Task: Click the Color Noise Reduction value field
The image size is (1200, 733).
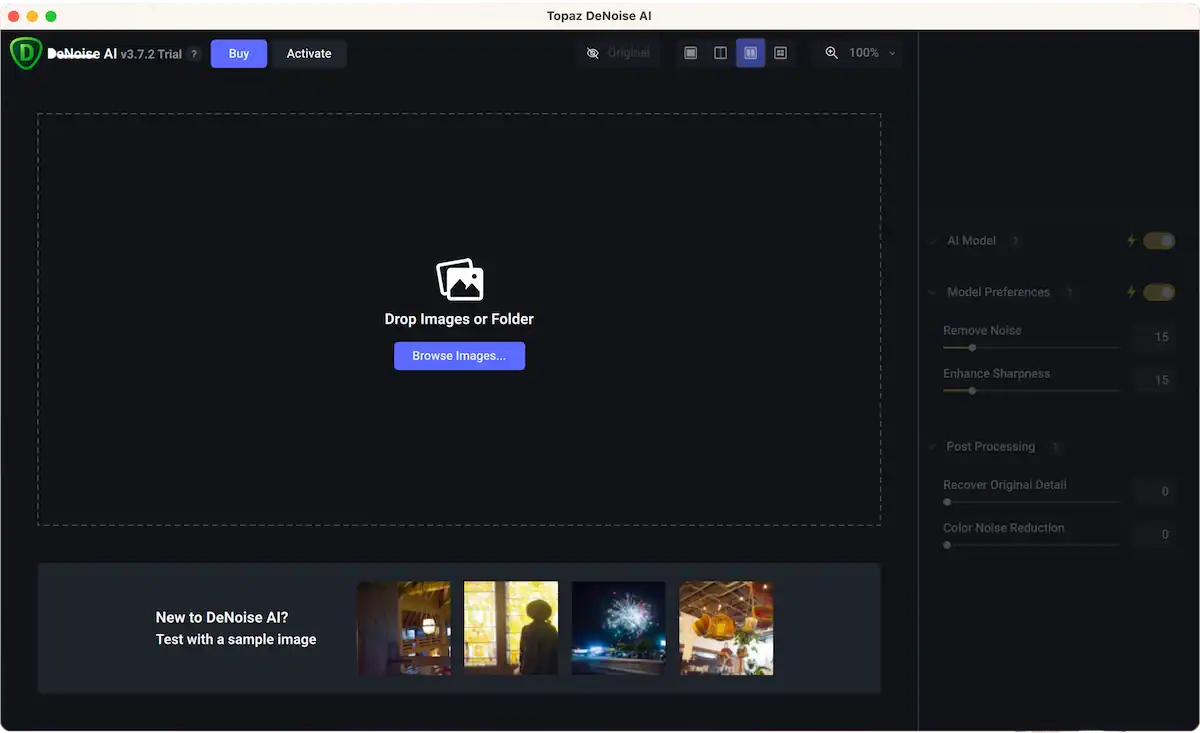Action: click(x=1155, y=534)
